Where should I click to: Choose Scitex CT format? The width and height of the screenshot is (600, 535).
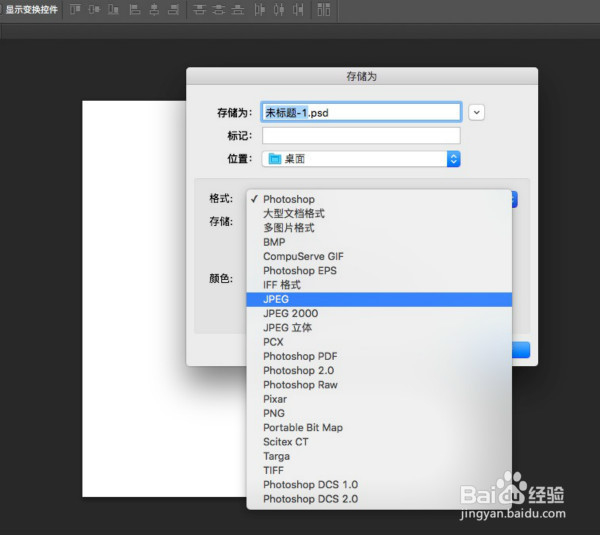(x=379, y=442)
